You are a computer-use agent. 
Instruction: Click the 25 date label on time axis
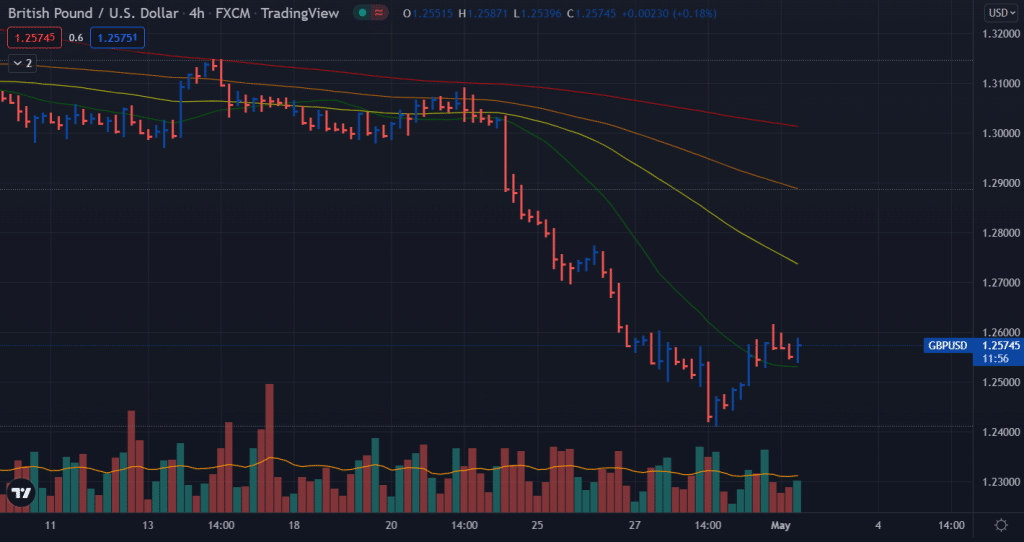tap(537, 525)
